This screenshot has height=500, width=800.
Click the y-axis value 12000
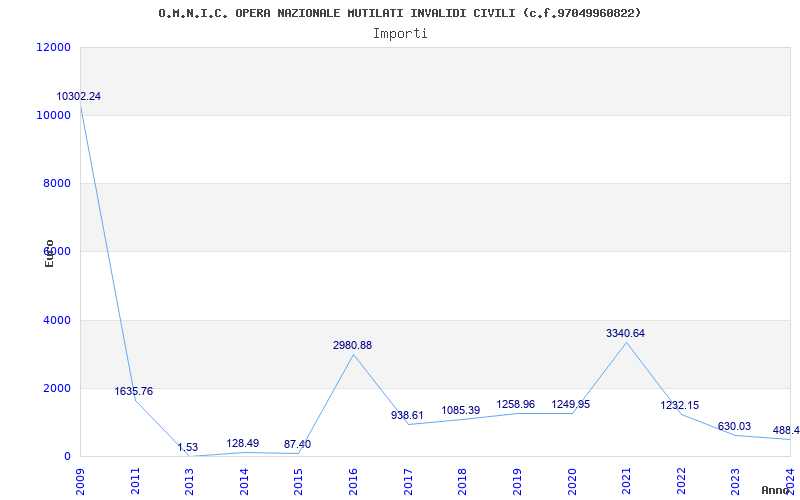click(x=53, y=47)
